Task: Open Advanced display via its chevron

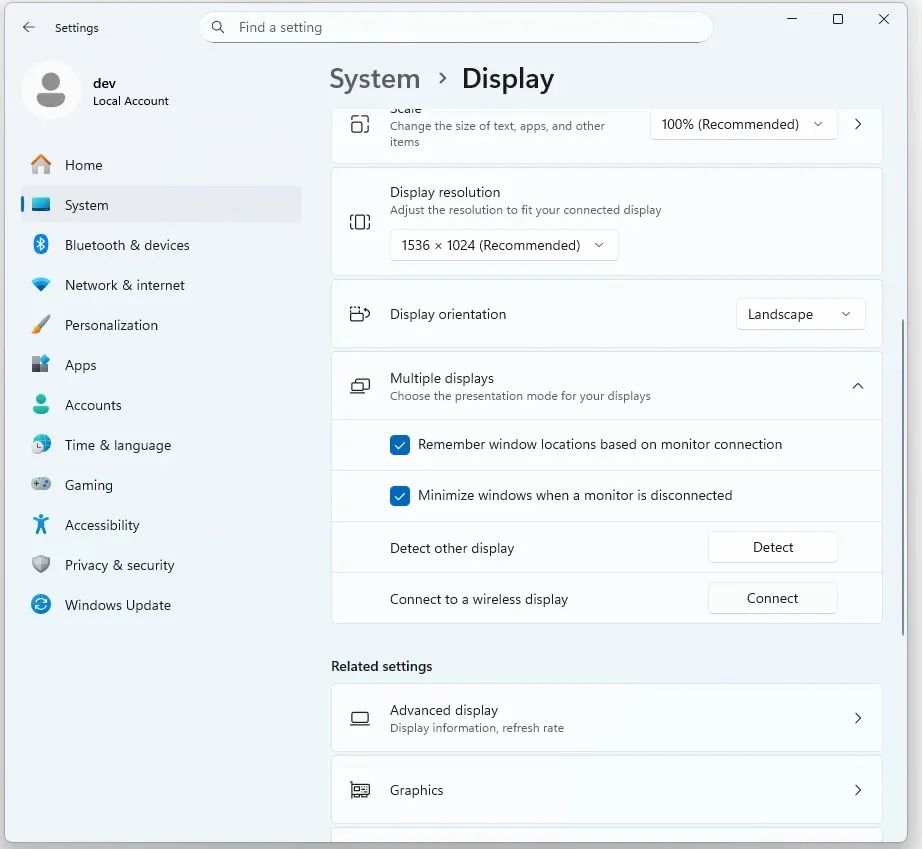Action: click(x=858, y=718)
